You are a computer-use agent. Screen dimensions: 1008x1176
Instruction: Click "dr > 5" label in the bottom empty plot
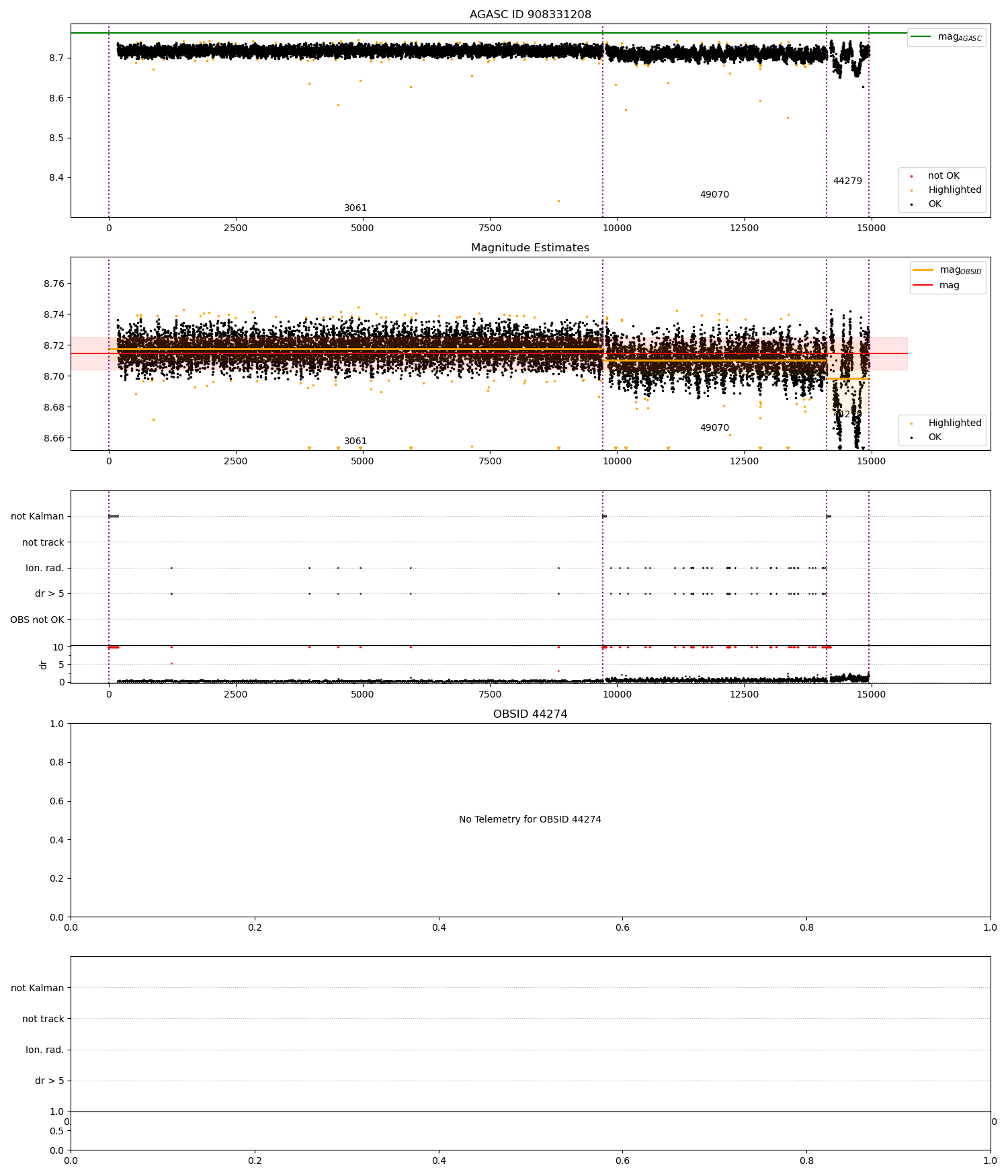pyautogui.click(x=50, y=1081)
